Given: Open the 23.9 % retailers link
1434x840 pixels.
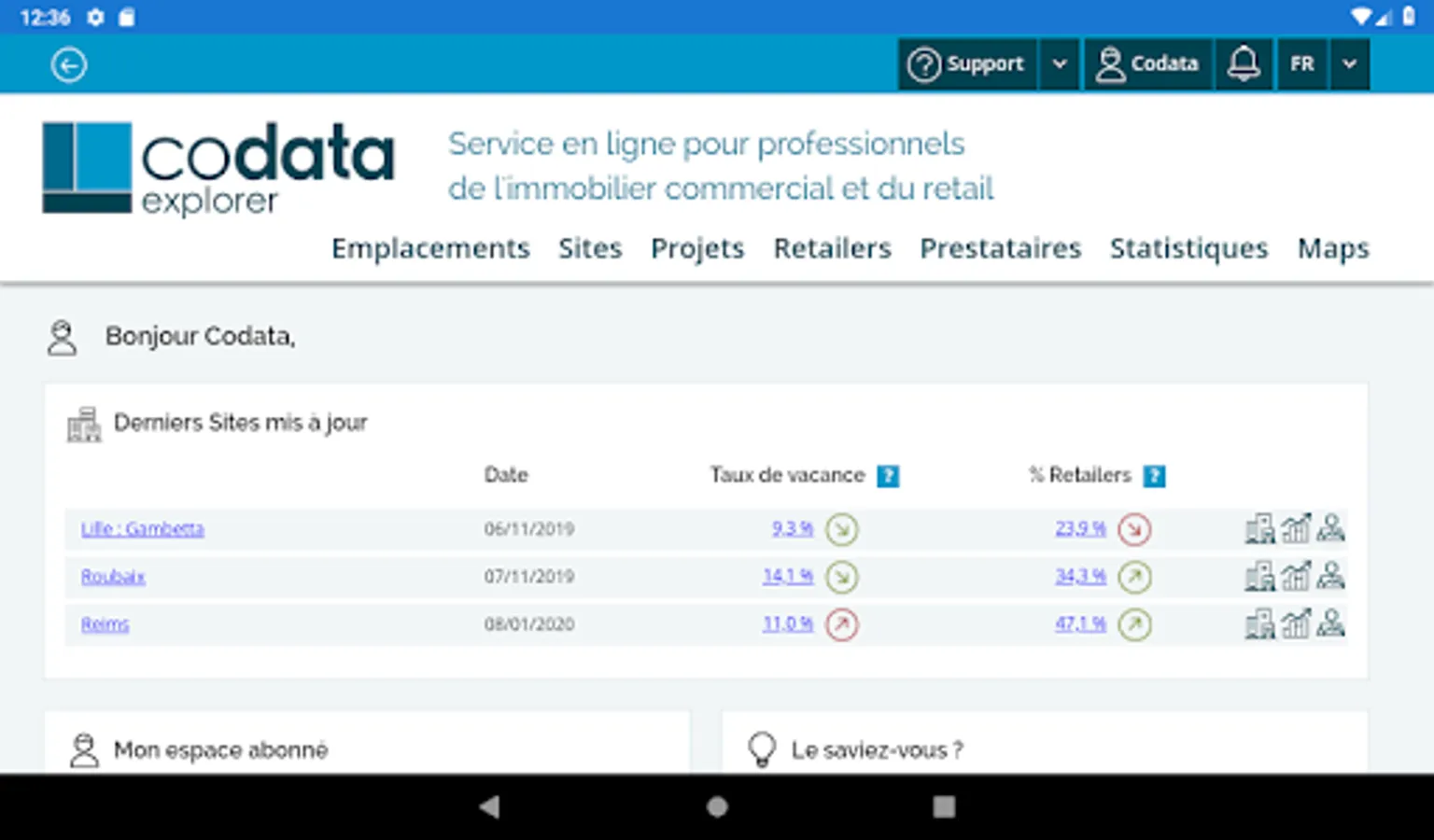Looking at the screenshot, I should [x=1081, y=528].
